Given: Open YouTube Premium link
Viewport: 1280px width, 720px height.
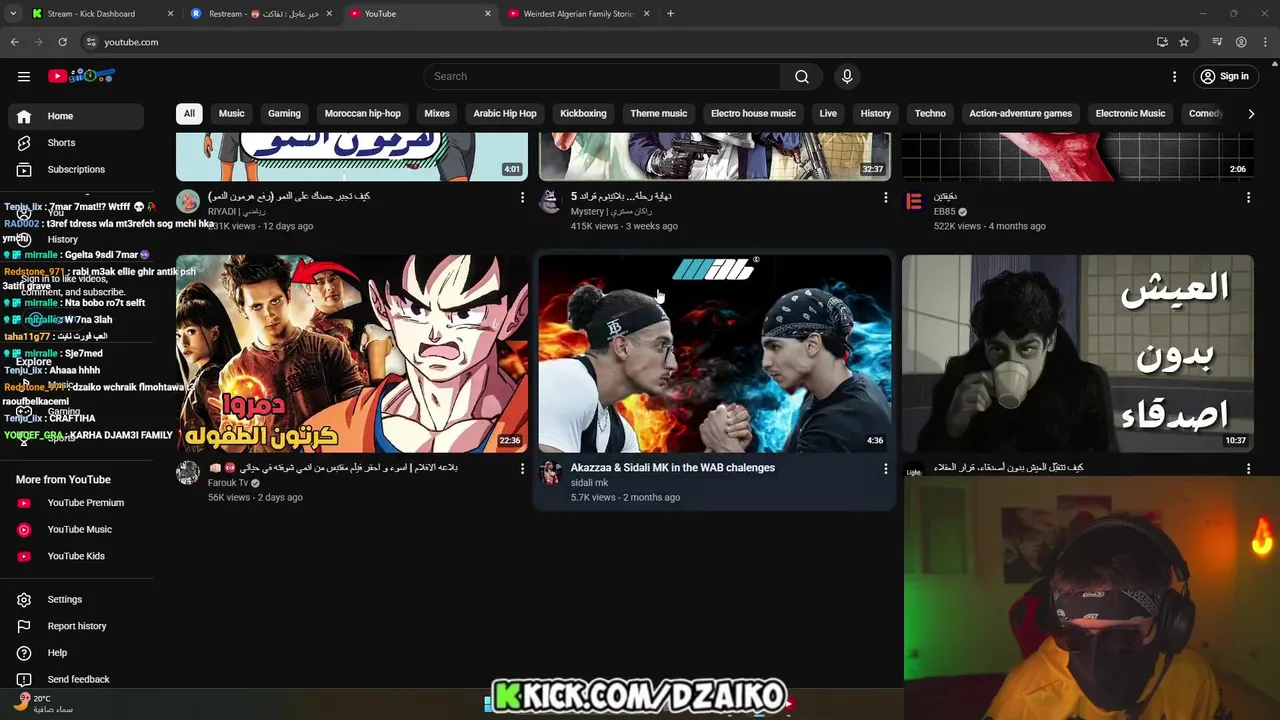Looking at the screenshot, I should point(76,503).
